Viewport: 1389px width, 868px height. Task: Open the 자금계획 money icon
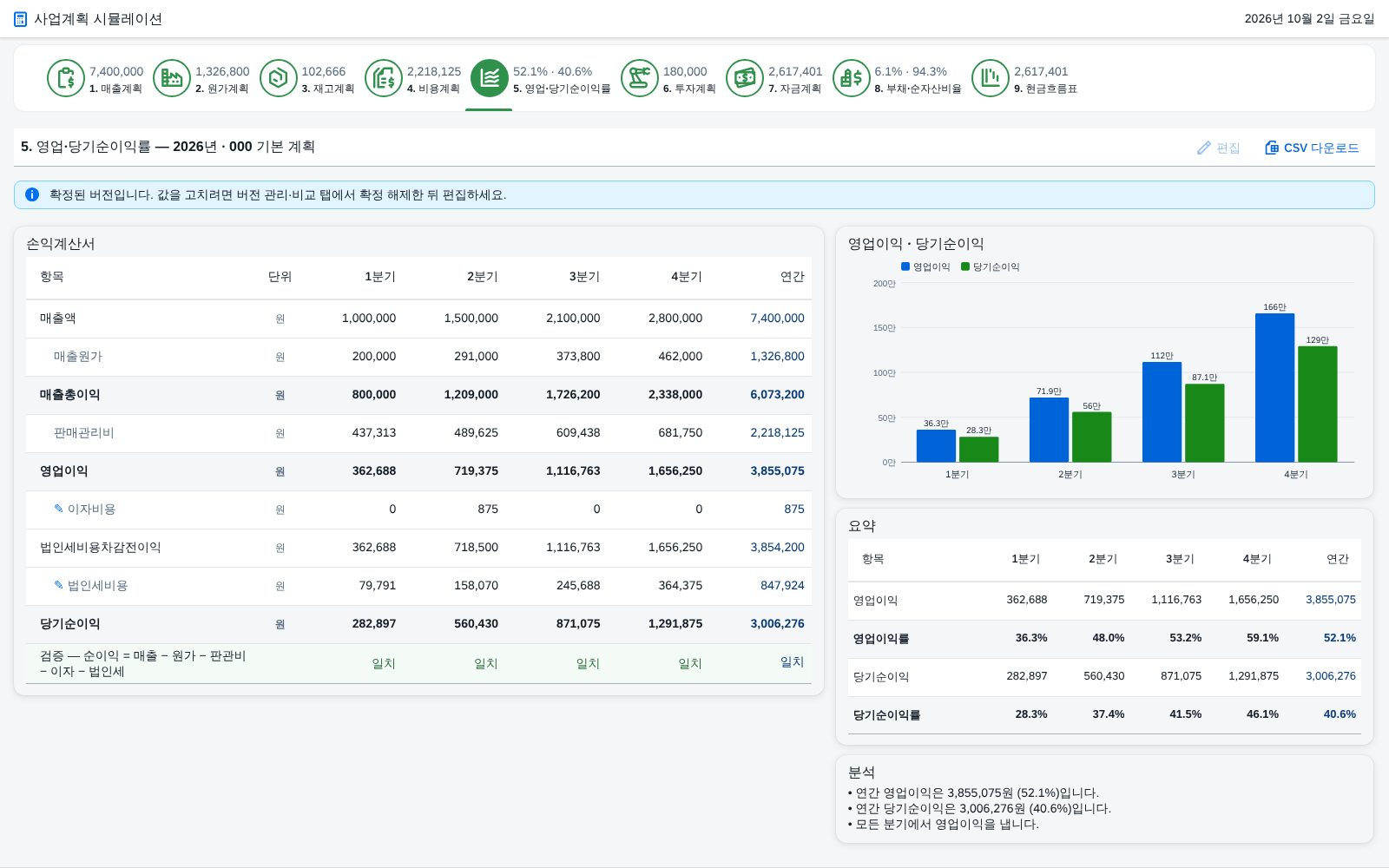click(745, 78)
